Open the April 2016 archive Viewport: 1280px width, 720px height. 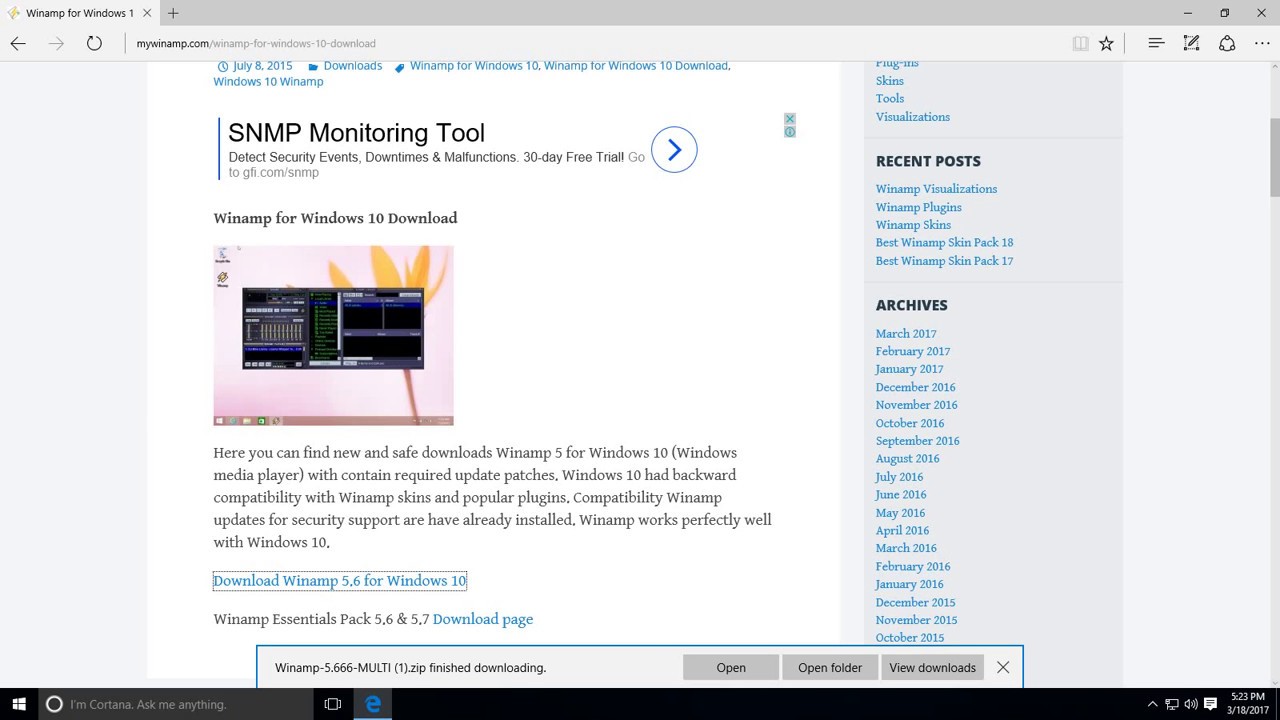(x=902, y=531)
